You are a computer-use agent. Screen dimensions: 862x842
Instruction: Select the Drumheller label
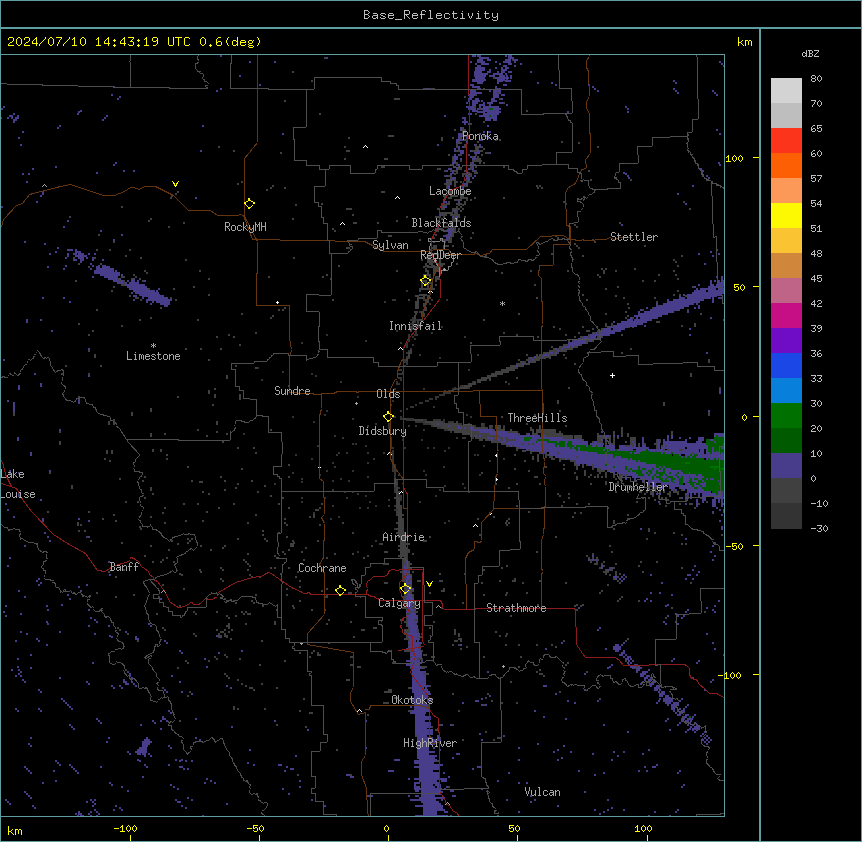[638, 487]
